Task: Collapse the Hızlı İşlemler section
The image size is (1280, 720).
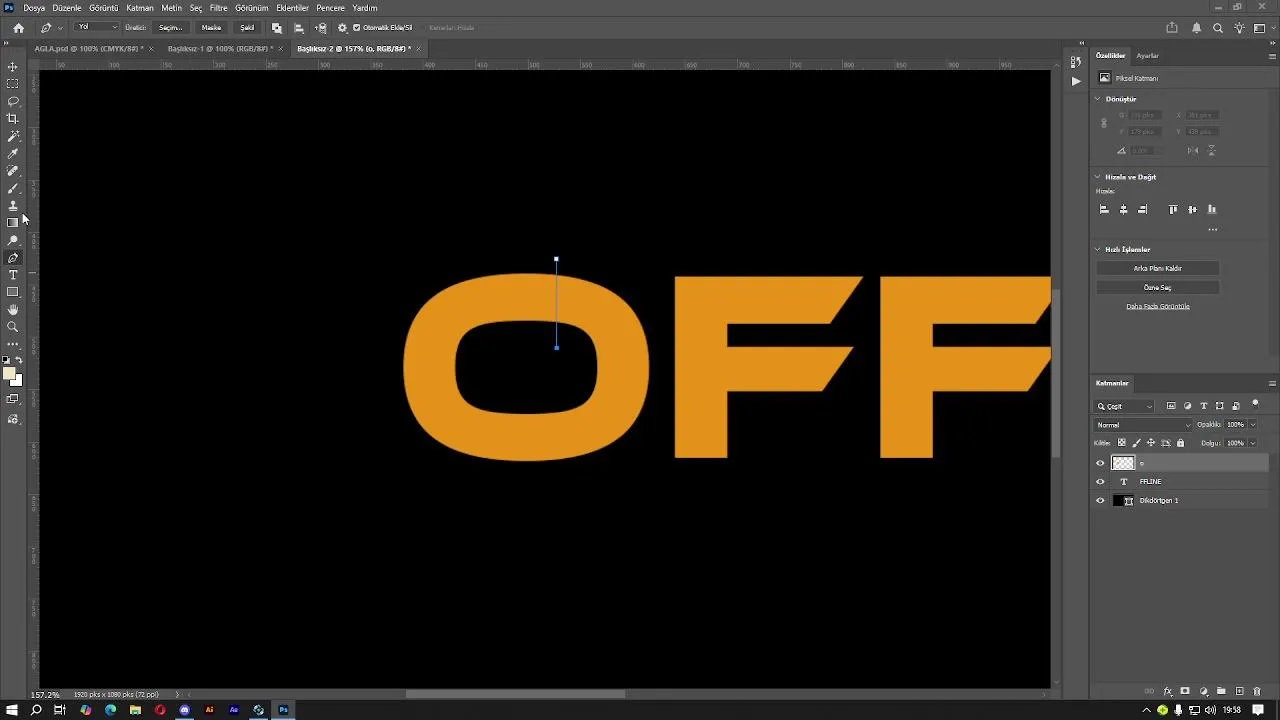Action: [x=1097, y=249]
